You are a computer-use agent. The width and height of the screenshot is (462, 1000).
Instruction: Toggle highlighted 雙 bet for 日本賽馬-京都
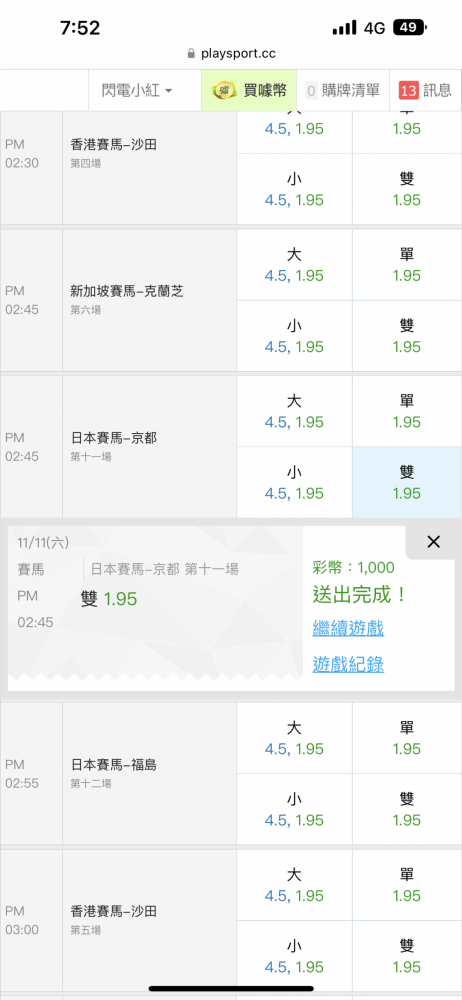(x=407, y=483)
